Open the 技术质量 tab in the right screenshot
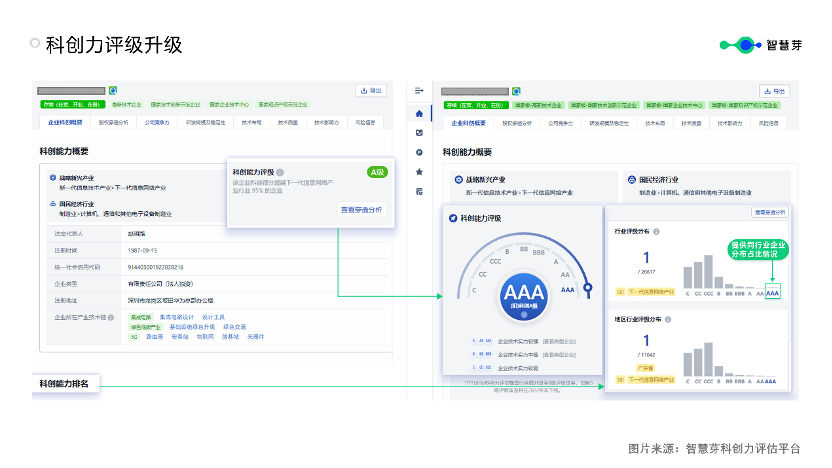The image size is (832, 468). 691,123
